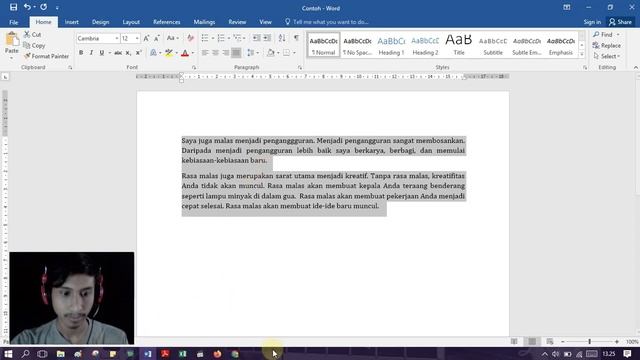Click Increase Indent icon
640x360 pixels.
click(x=267, y=38)
